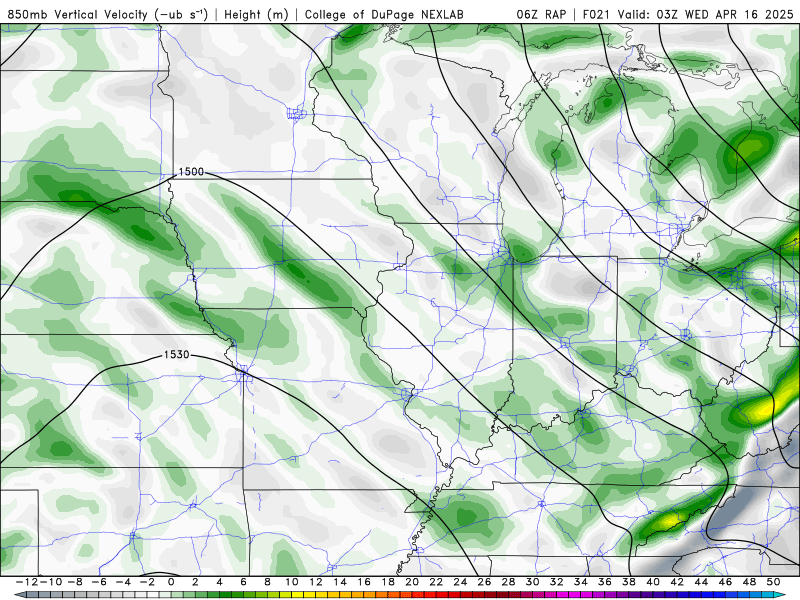Click the "10" value on the color scale

[x=291, y=582]
